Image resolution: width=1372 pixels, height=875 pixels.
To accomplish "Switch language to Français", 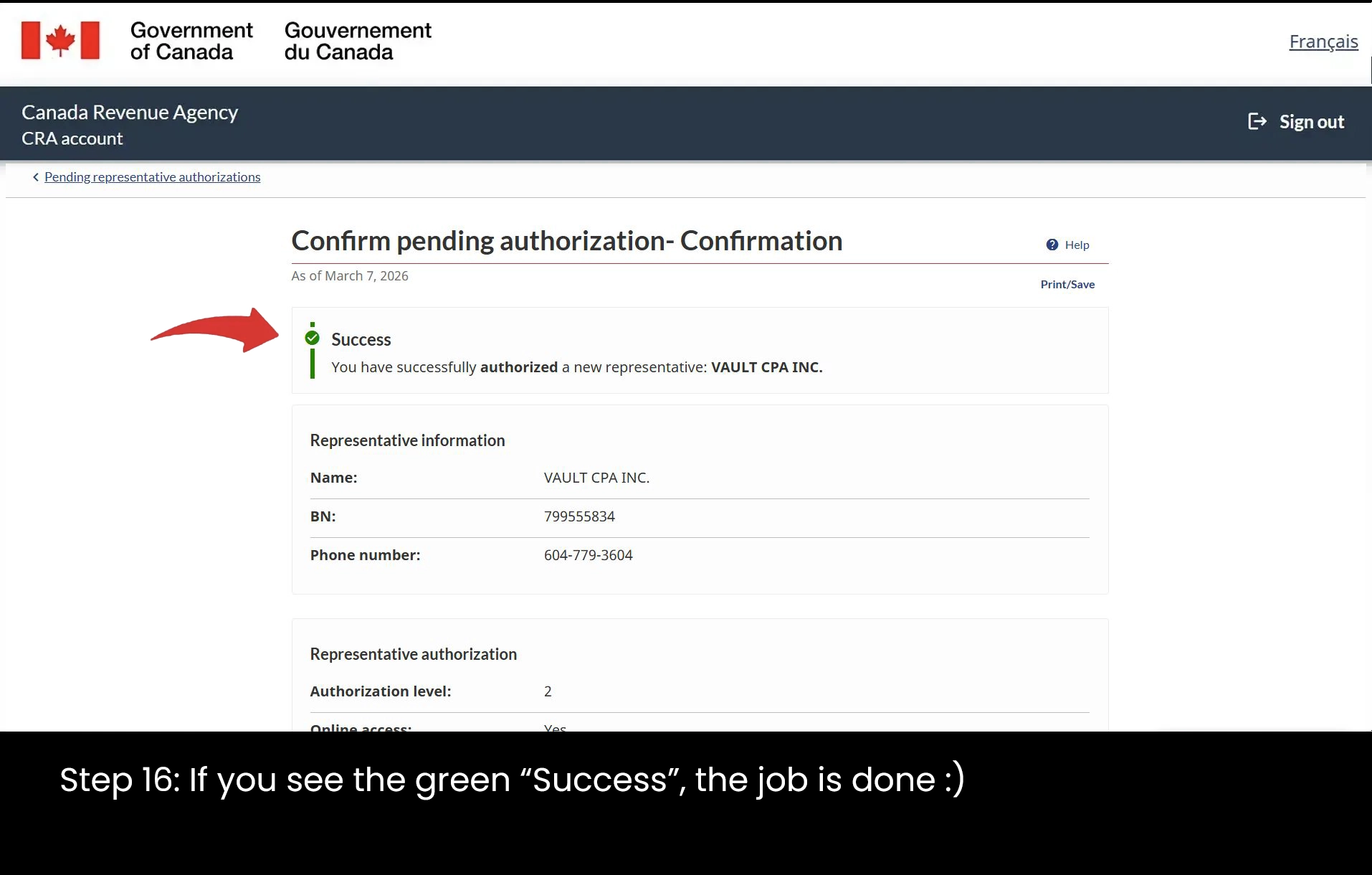I will 1323,42.
